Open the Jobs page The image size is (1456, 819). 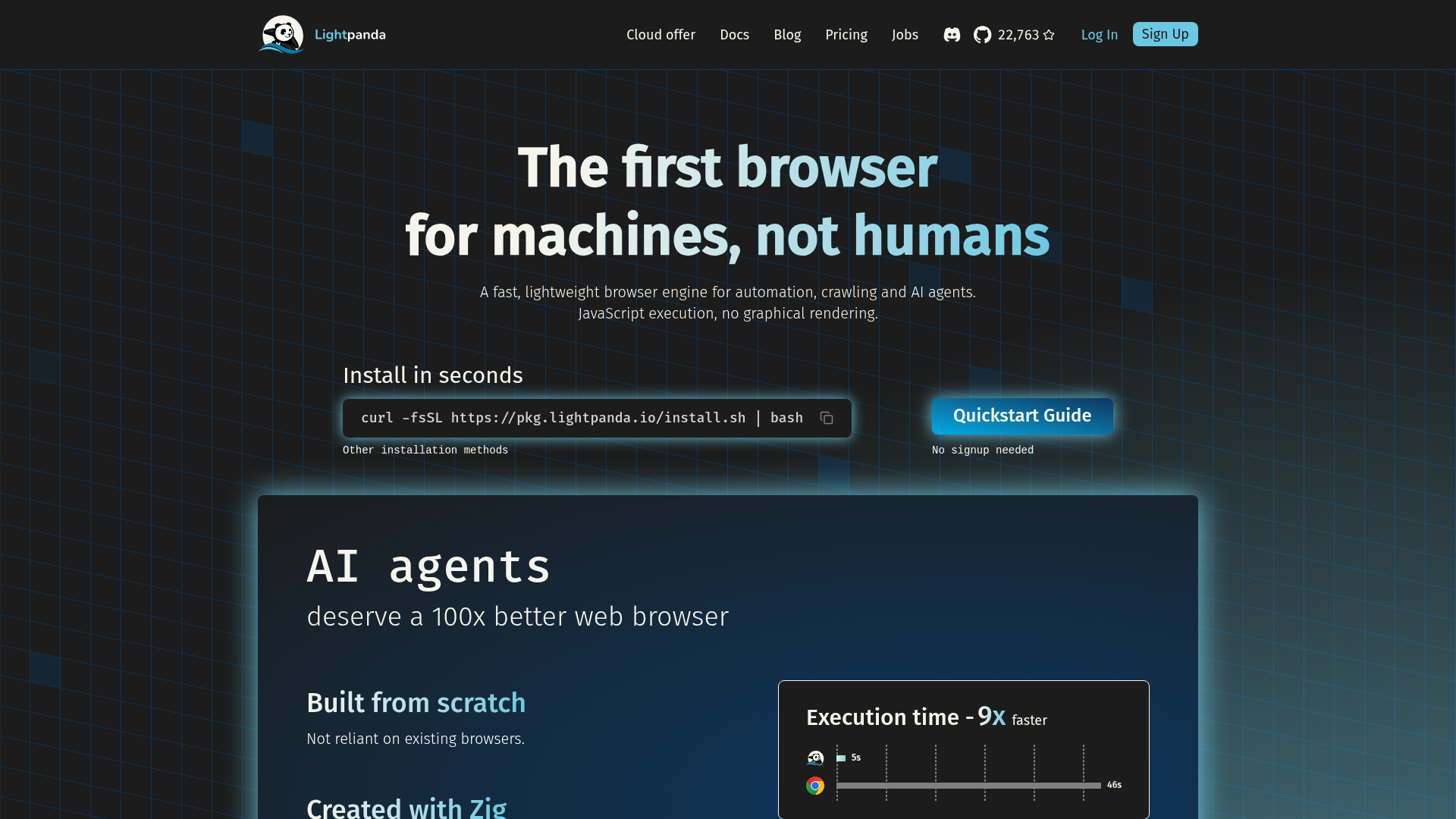click(905, 35)
